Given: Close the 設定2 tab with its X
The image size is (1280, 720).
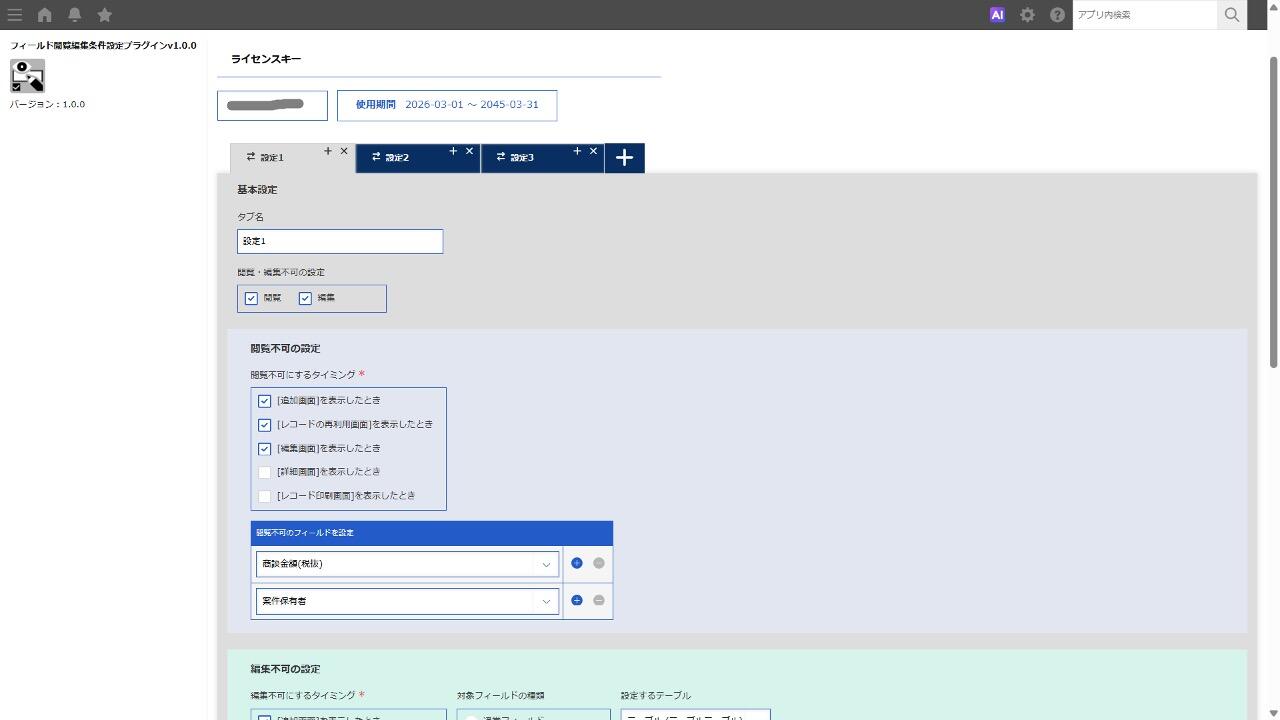Looking at the screenshot, I should (469, 151).
